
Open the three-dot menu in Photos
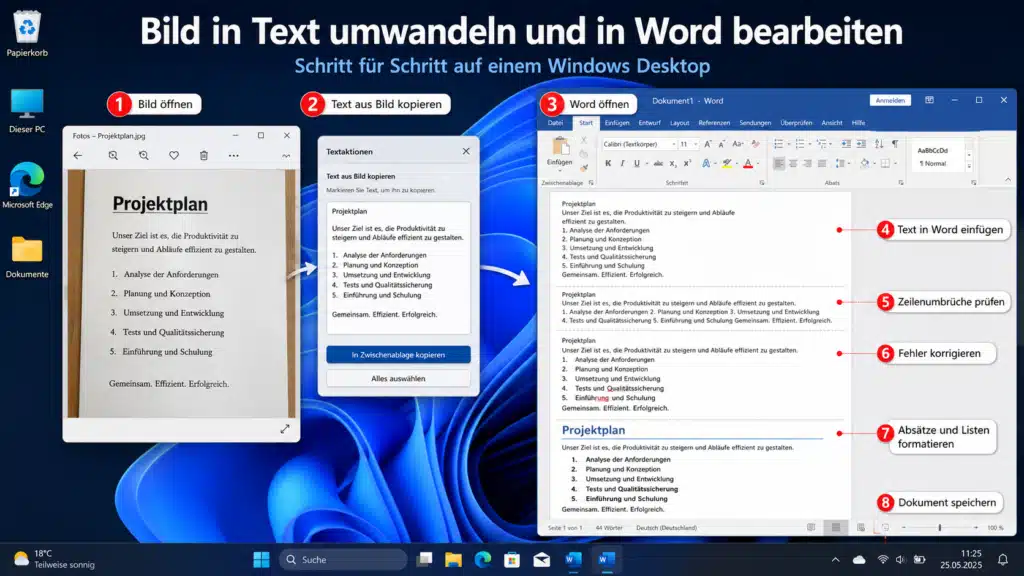(234, 155)
